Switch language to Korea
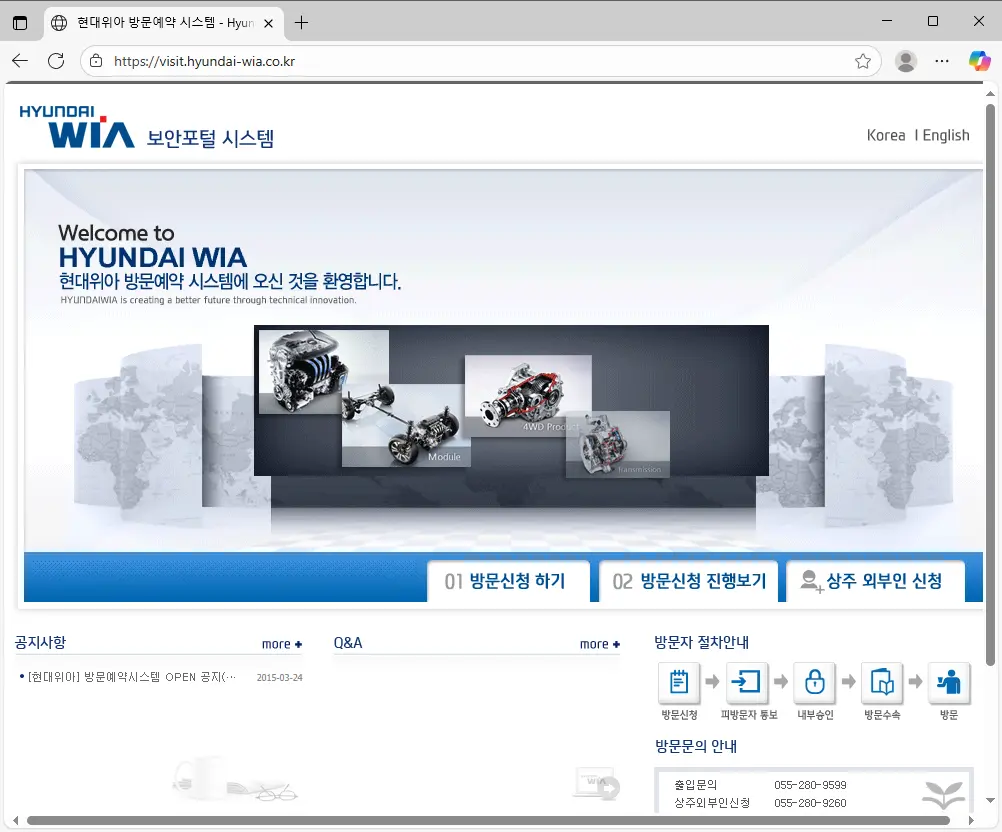Image resolution: width=1002 pixels, height=832 pixels. [885, 135]
